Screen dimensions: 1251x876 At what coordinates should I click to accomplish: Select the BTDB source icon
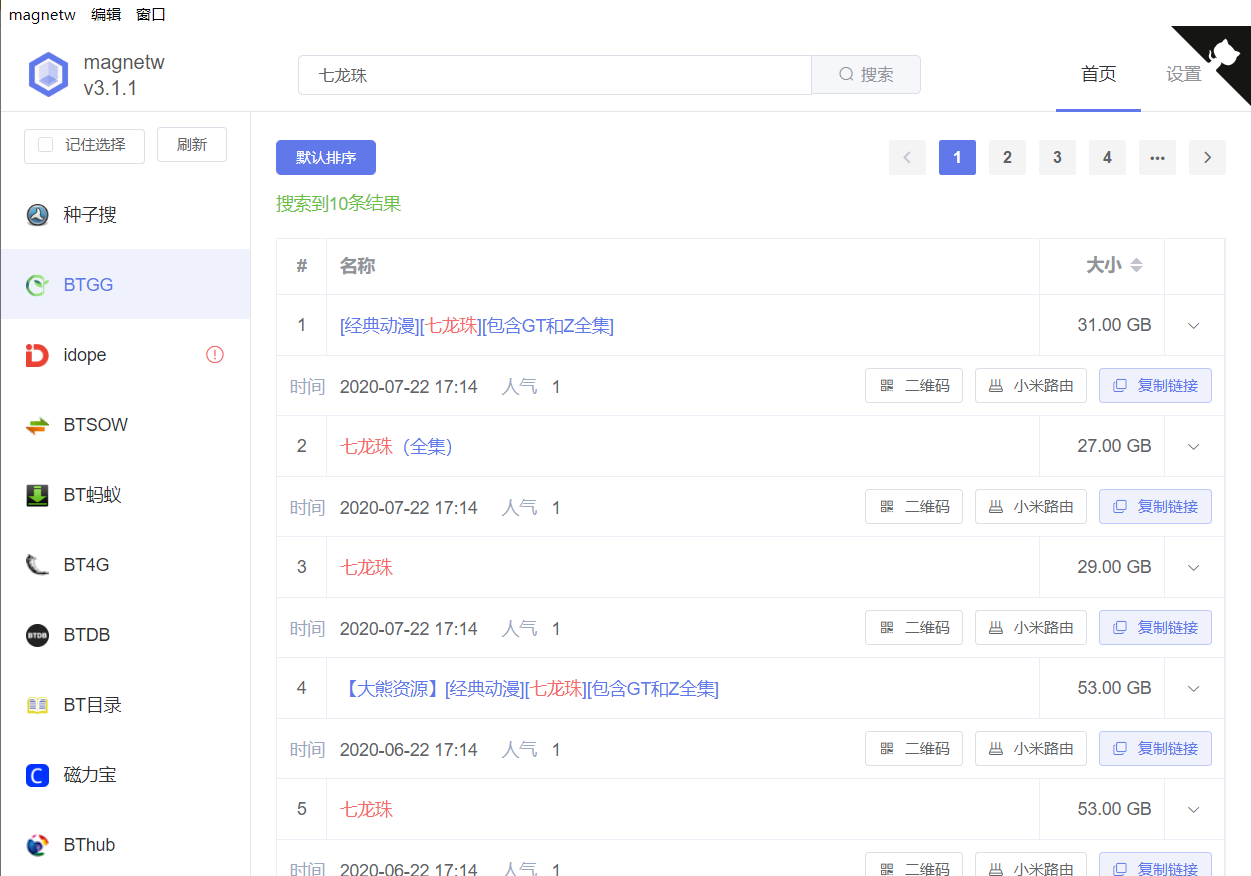(37, 635)
